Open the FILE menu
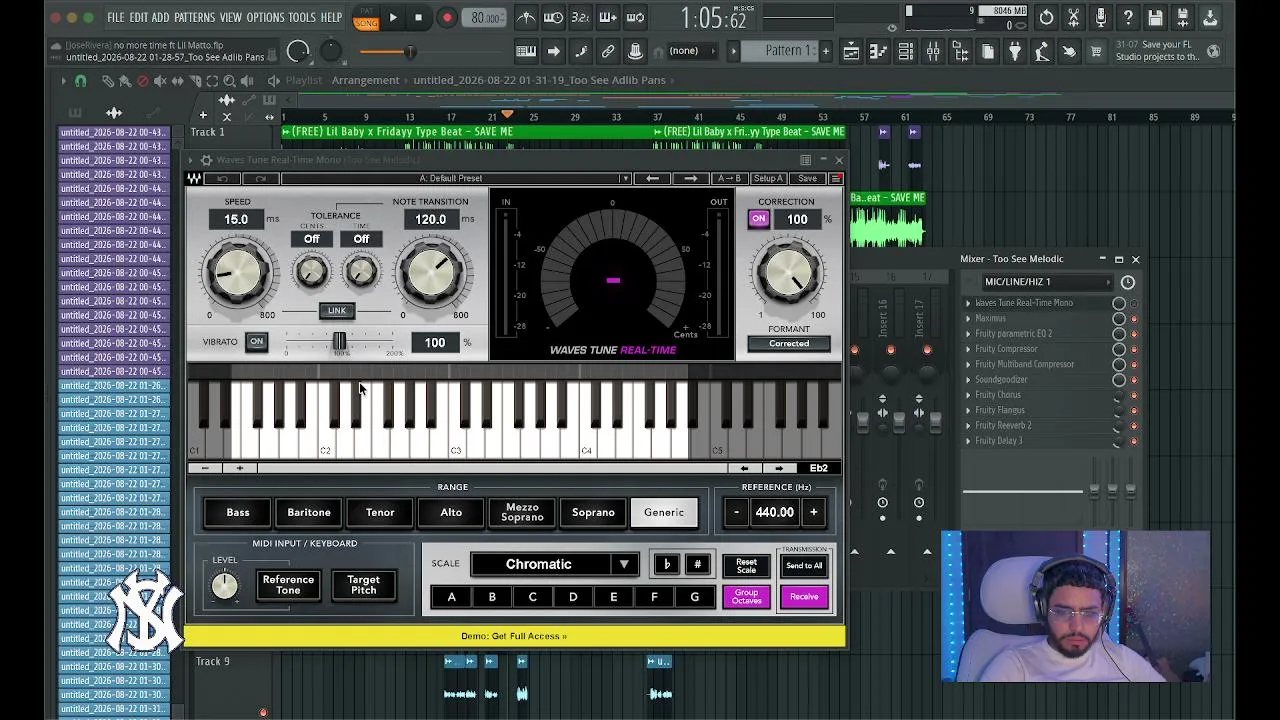The width and height of the screenshot is (1280, 720). pyautogui.click(x=116, y=18)
